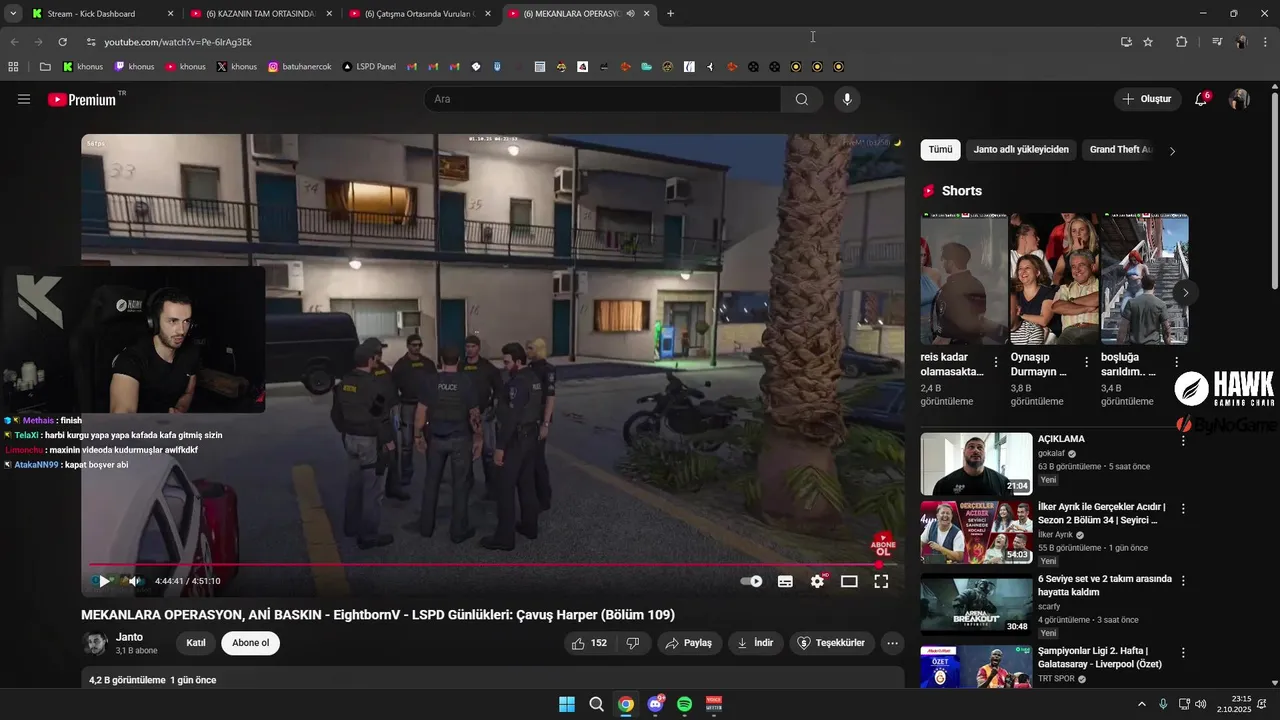Switch to KAZANIN TAM ORTASINDA tab

(260, 14)
